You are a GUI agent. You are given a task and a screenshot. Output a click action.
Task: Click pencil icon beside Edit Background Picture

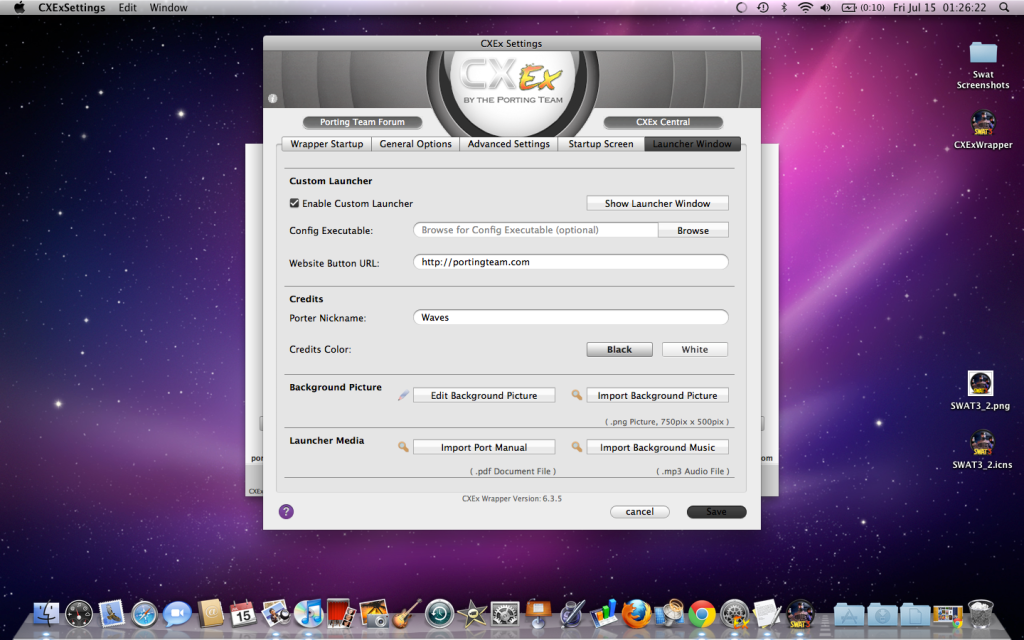[x=404, y=395]
